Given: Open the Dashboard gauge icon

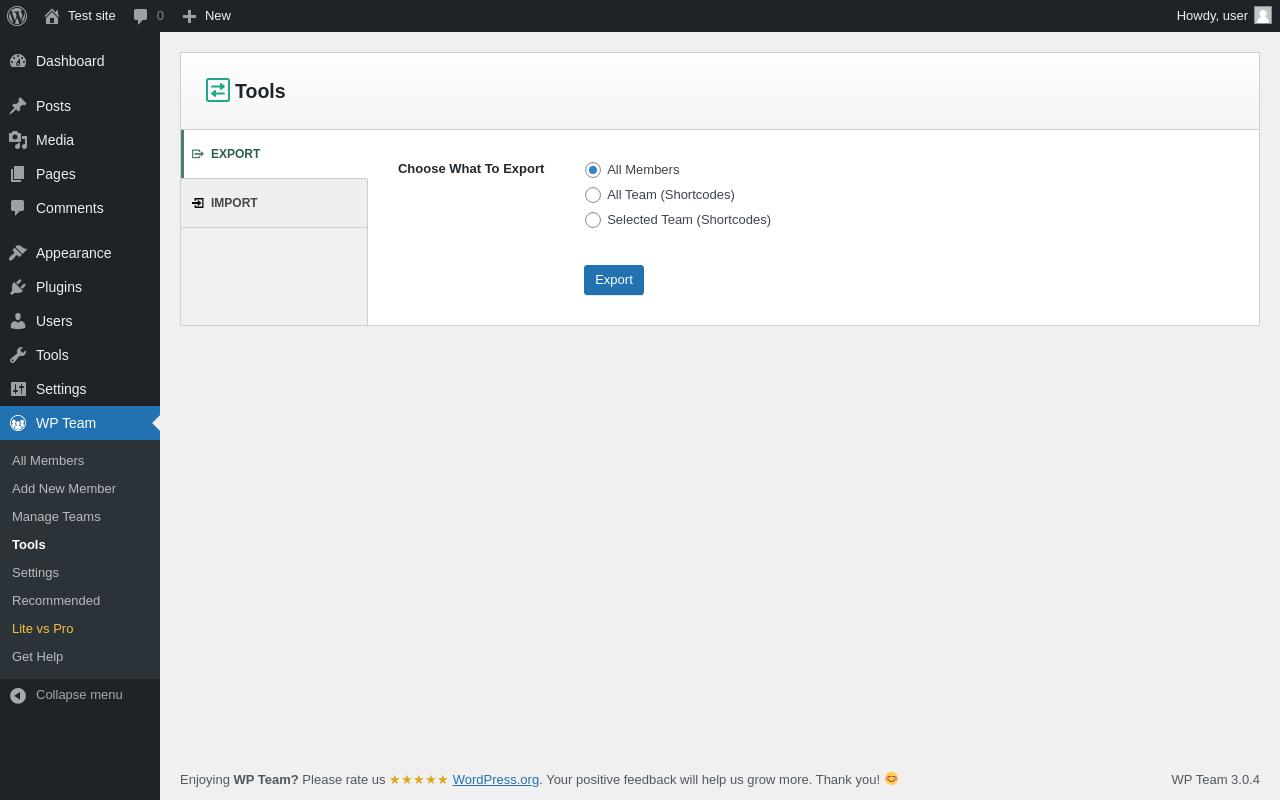Looking at the screenshot, I should [18, 61].
